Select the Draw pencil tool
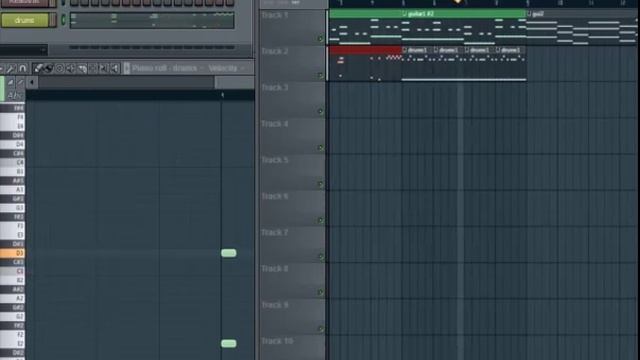Image resolution: width=640 pixels, height=360 pixels. point(38,68)
